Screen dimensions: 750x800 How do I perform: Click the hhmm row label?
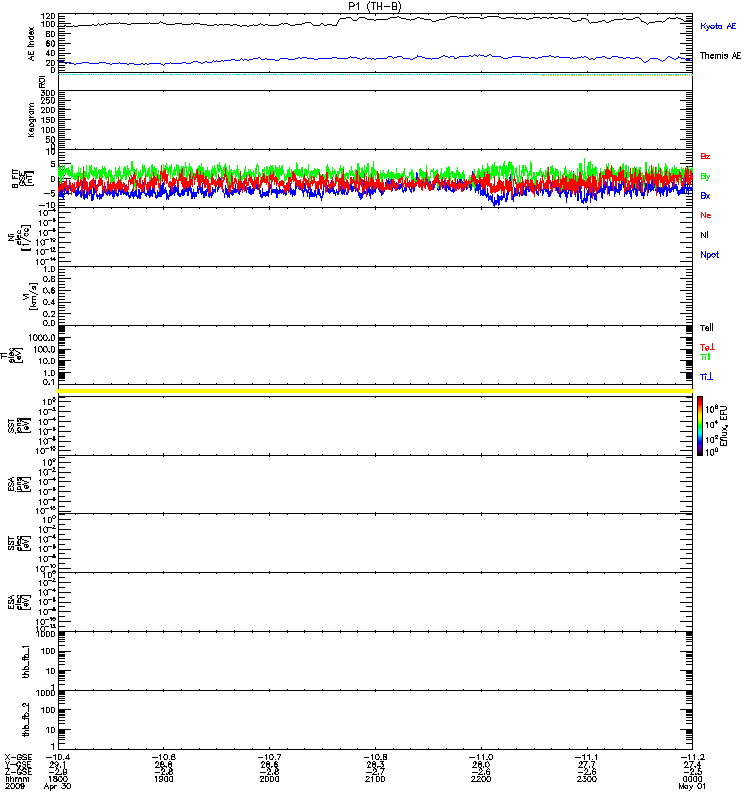pyautogui.click(x=17, y=779)
